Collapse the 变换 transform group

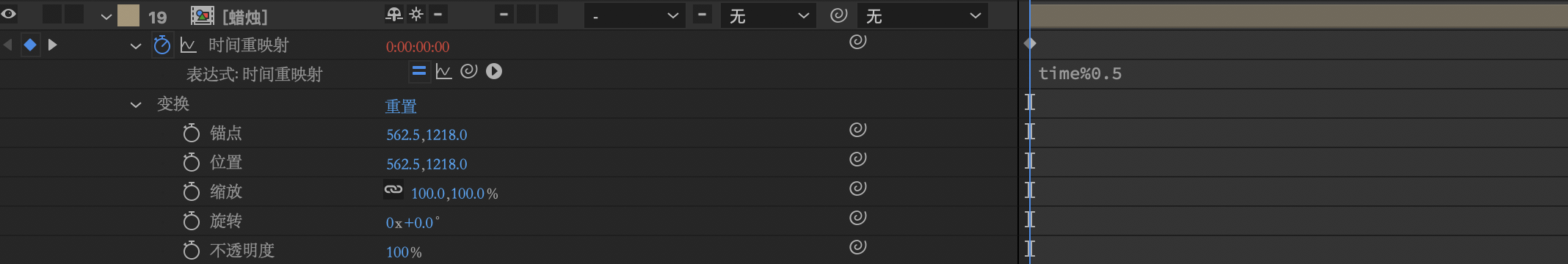click(136, 105)
